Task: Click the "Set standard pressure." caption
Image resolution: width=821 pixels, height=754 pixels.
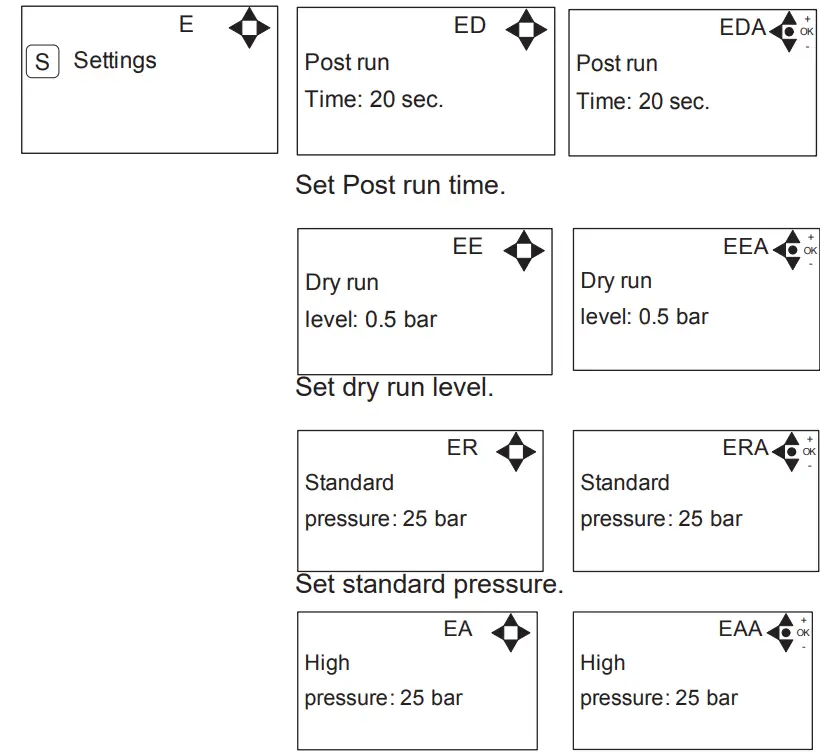Action: tap(429, 585)
